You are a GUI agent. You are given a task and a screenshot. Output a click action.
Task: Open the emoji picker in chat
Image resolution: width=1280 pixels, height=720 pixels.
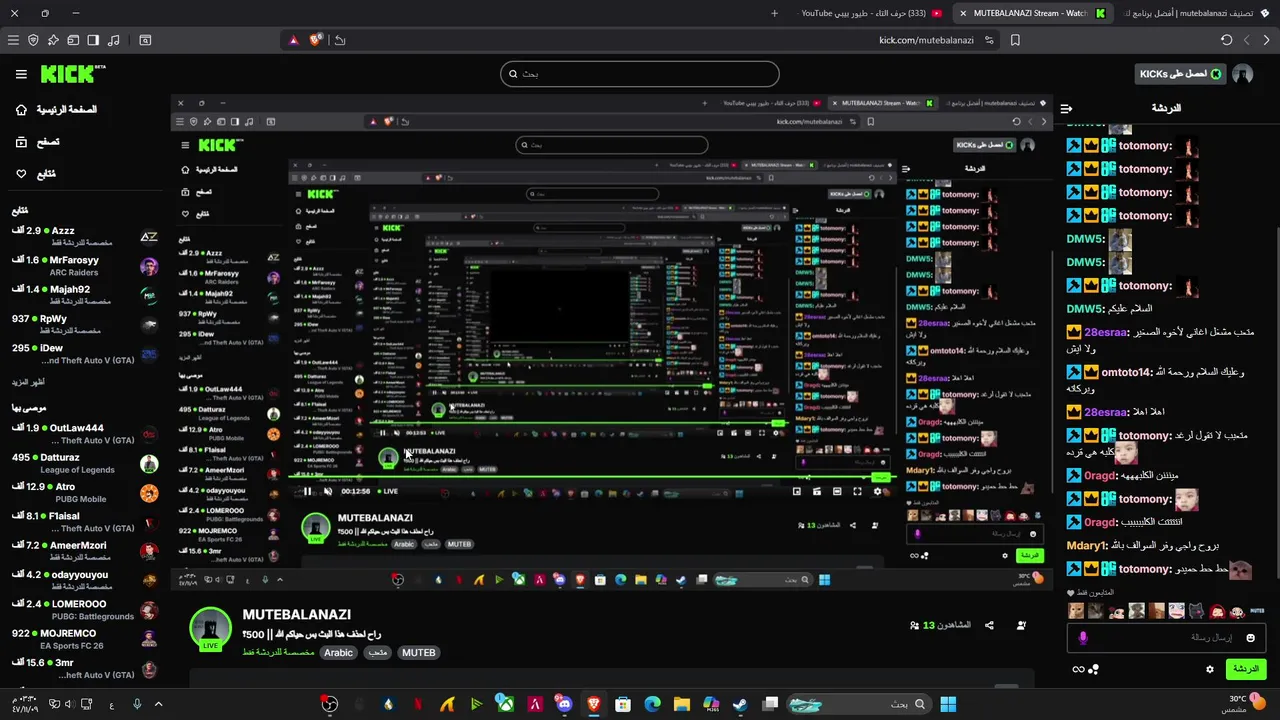[1250, 637]
